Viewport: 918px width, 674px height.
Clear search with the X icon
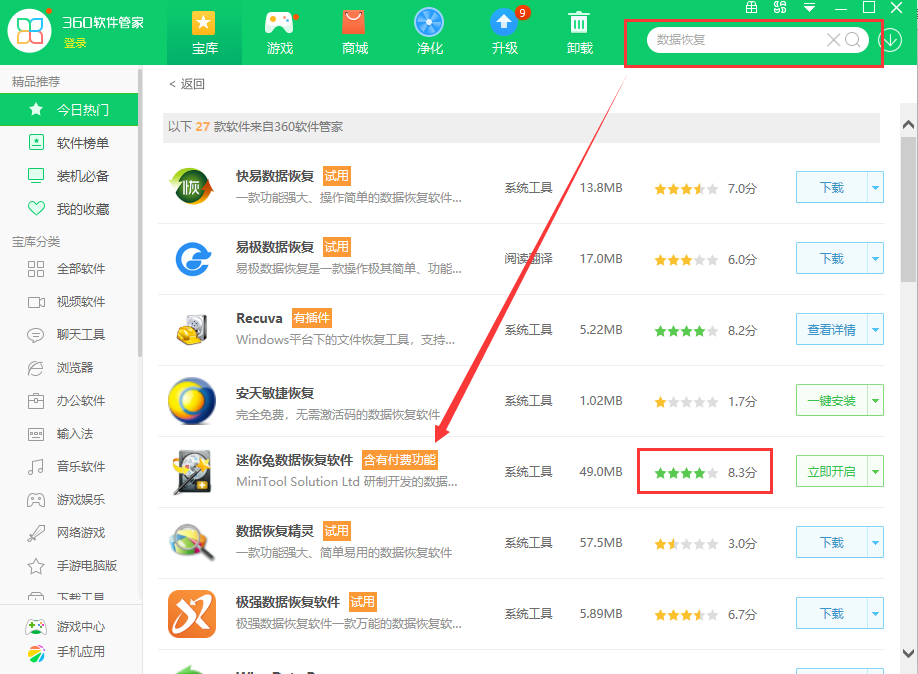pyautogui.click(x=833, y=39)
